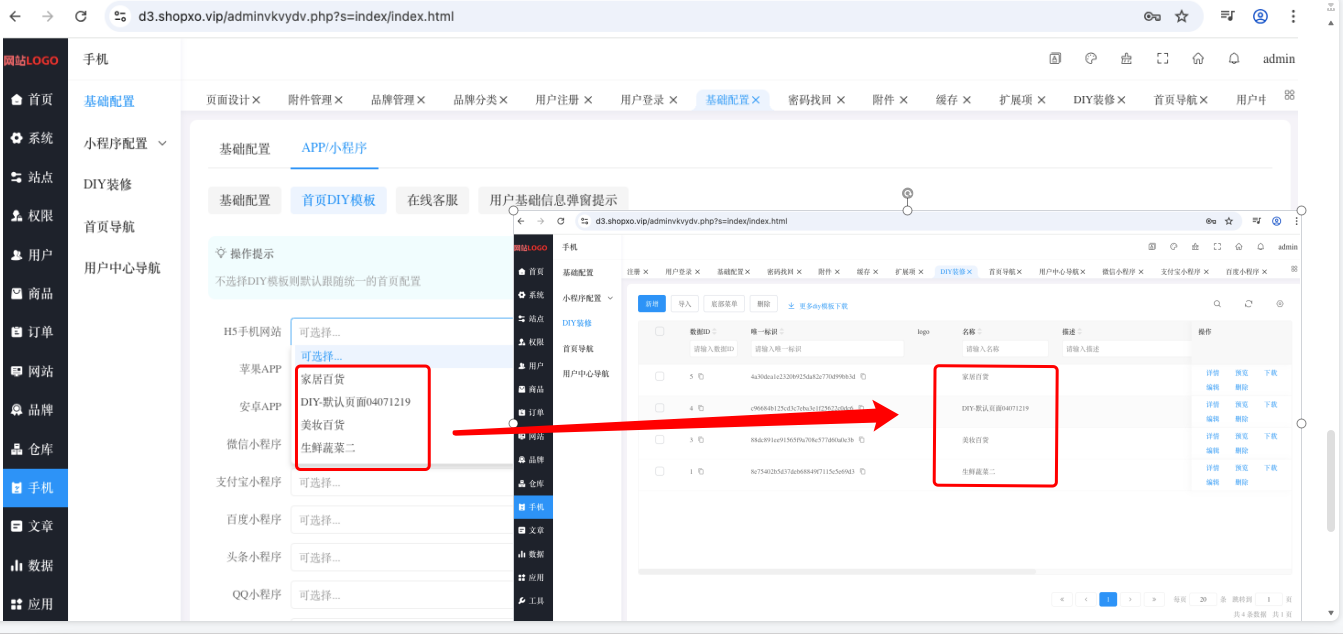Image resolution: width=1343 pixels, height=634 pixels.
Task: Open 订单 in the dark sidebar
Action: point(34,332)
